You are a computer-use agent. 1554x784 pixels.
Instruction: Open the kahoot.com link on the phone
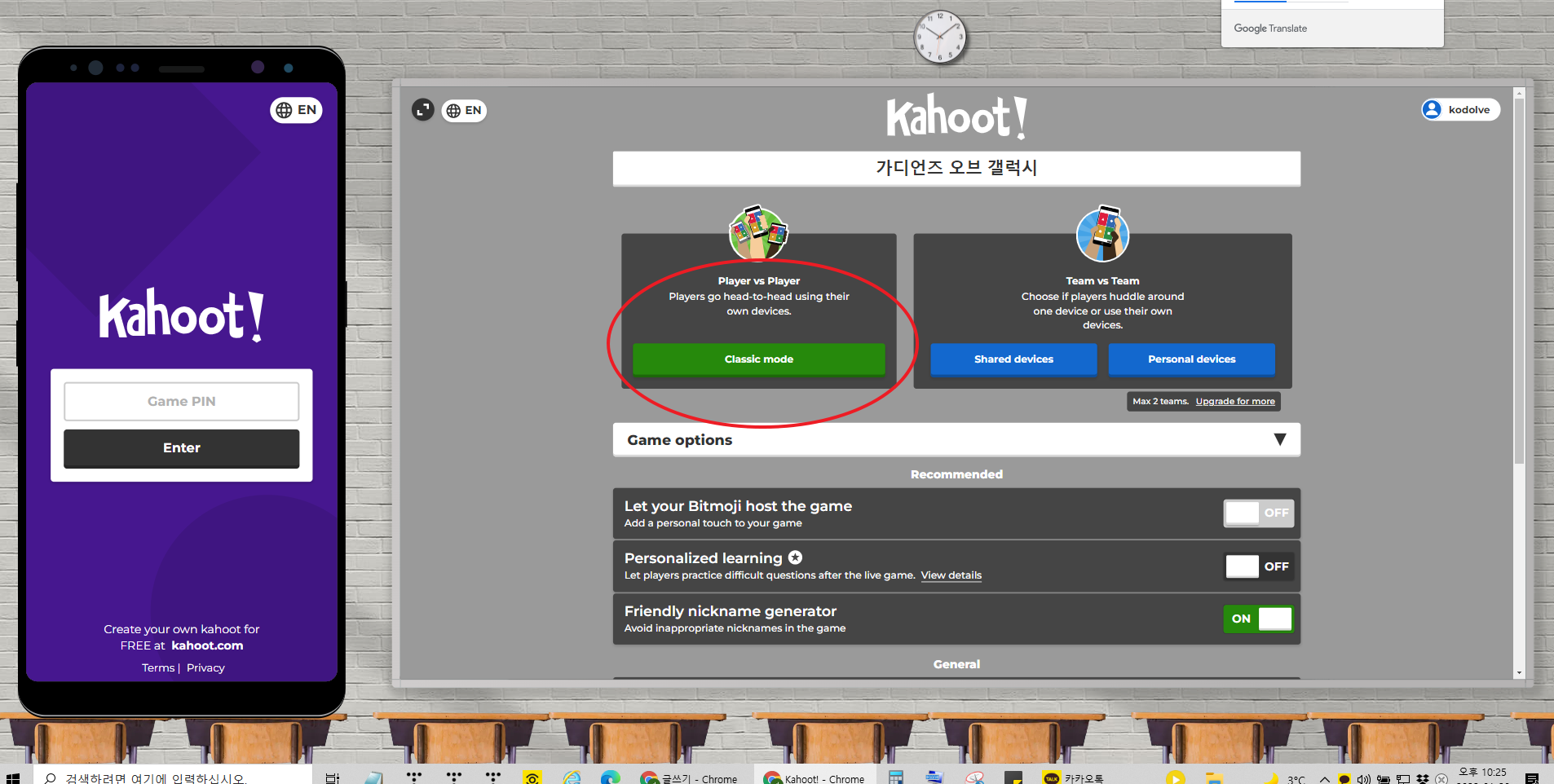(x=207, y=645)
